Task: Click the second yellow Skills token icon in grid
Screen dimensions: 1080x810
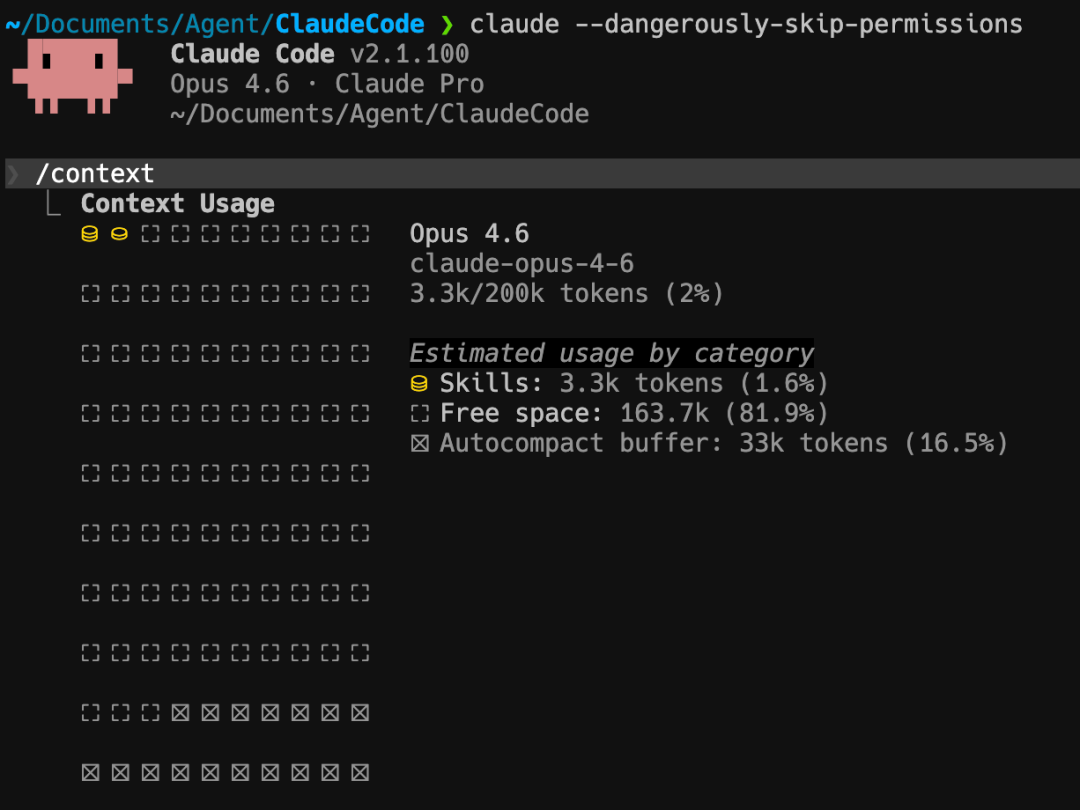Action: point(120,234)
